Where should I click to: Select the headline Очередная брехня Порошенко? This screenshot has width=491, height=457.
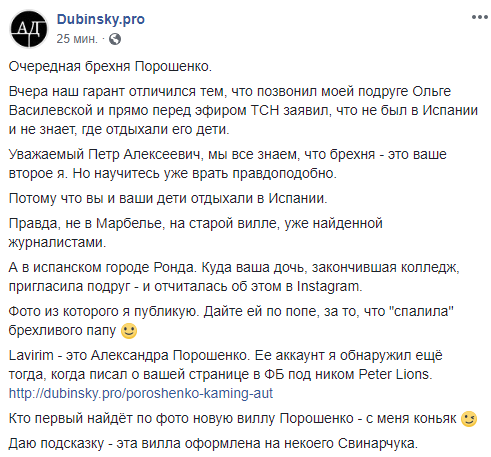click(x=110, y=66)
